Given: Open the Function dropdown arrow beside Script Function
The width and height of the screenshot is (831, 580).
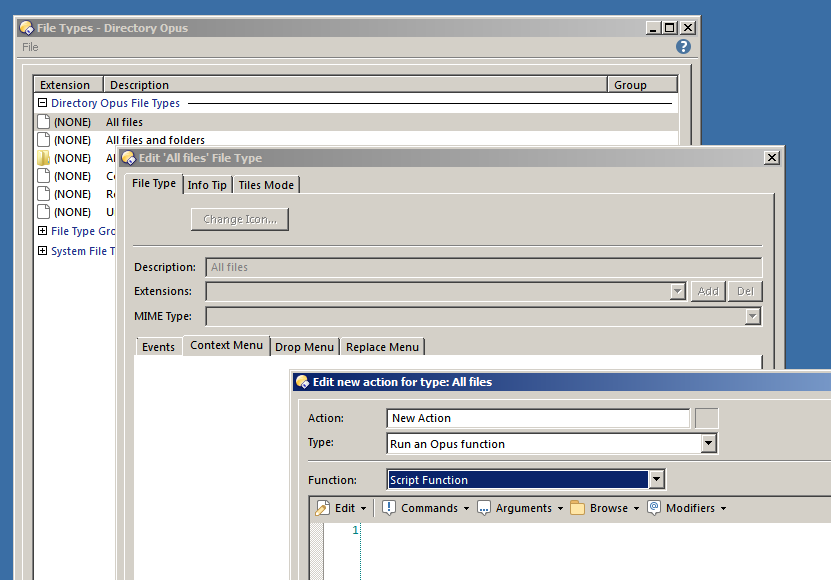Looking at the screenshot, I should coord(657,480).
